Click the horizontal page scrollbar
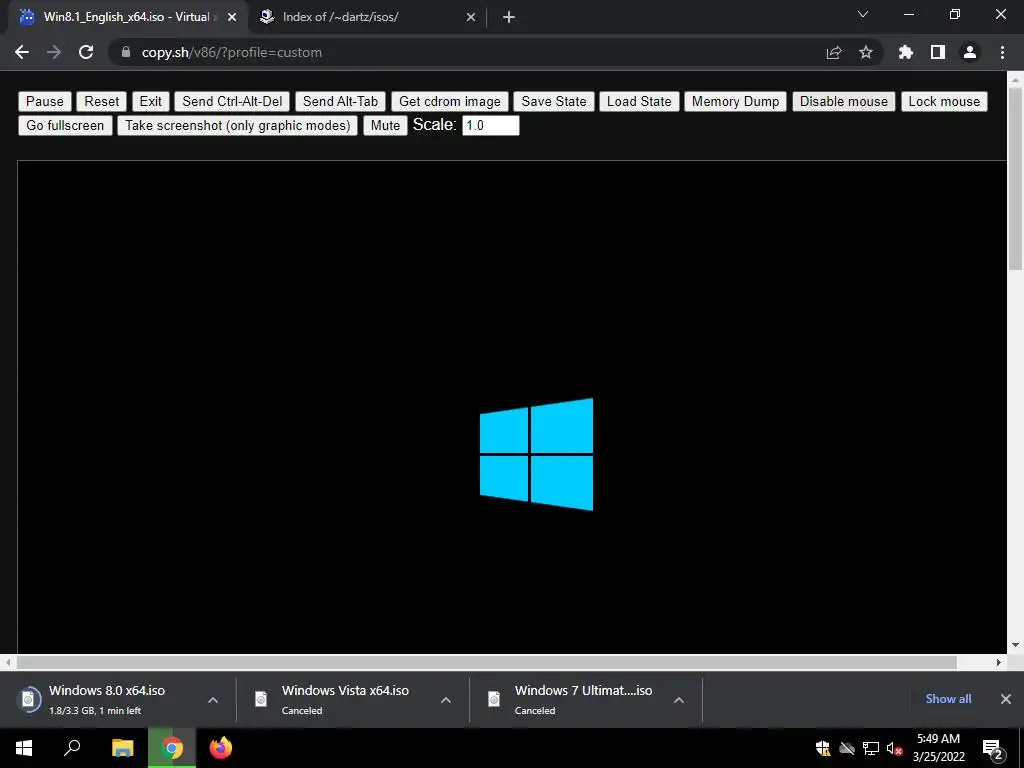This screenshot has width=1024, height=768. click(x=487, y=662)
